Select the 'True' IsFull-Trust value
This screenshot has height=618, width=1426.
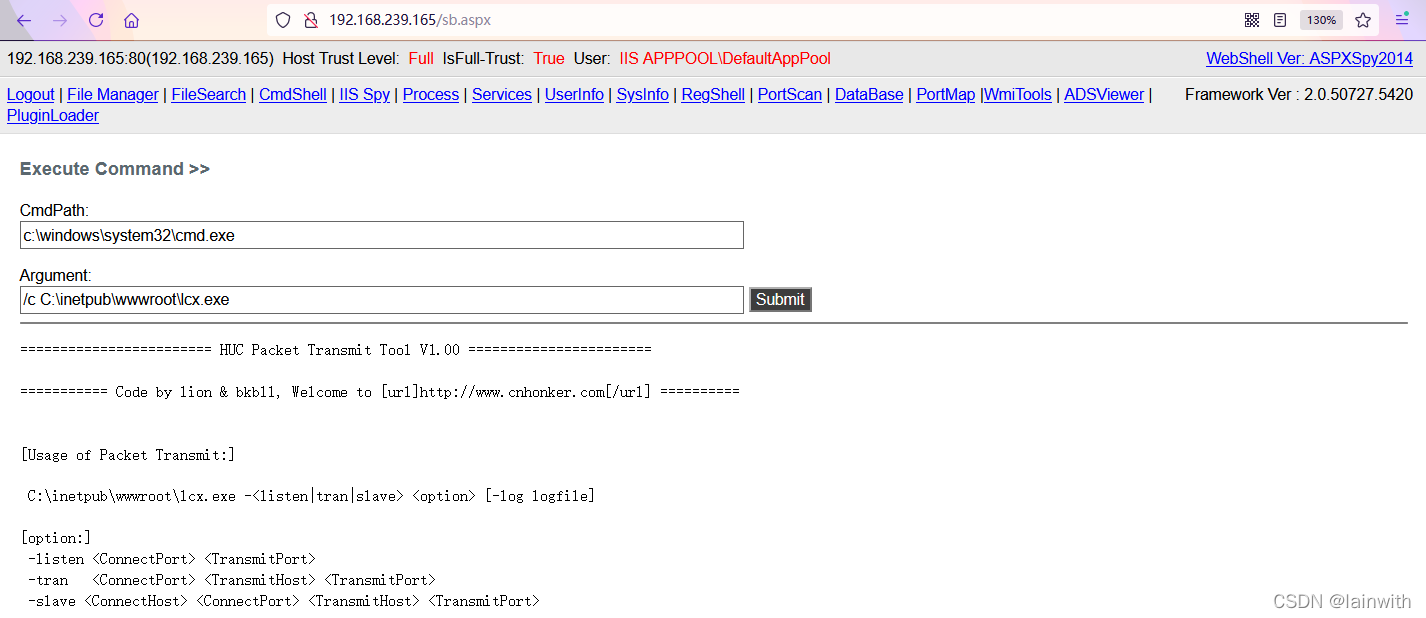pos(549,59)
